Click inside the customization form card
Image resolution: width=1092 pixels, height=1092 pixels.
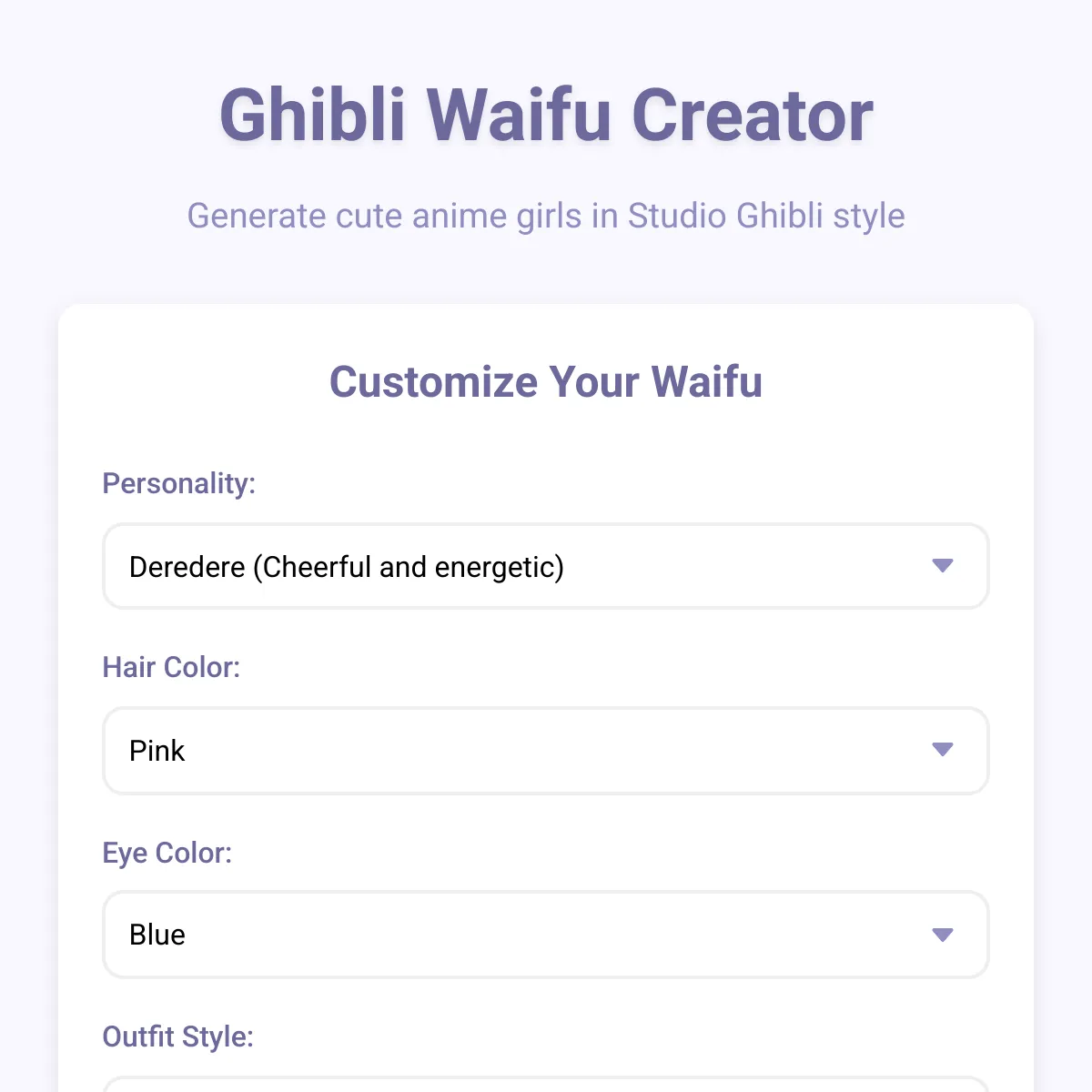[546, 437]
